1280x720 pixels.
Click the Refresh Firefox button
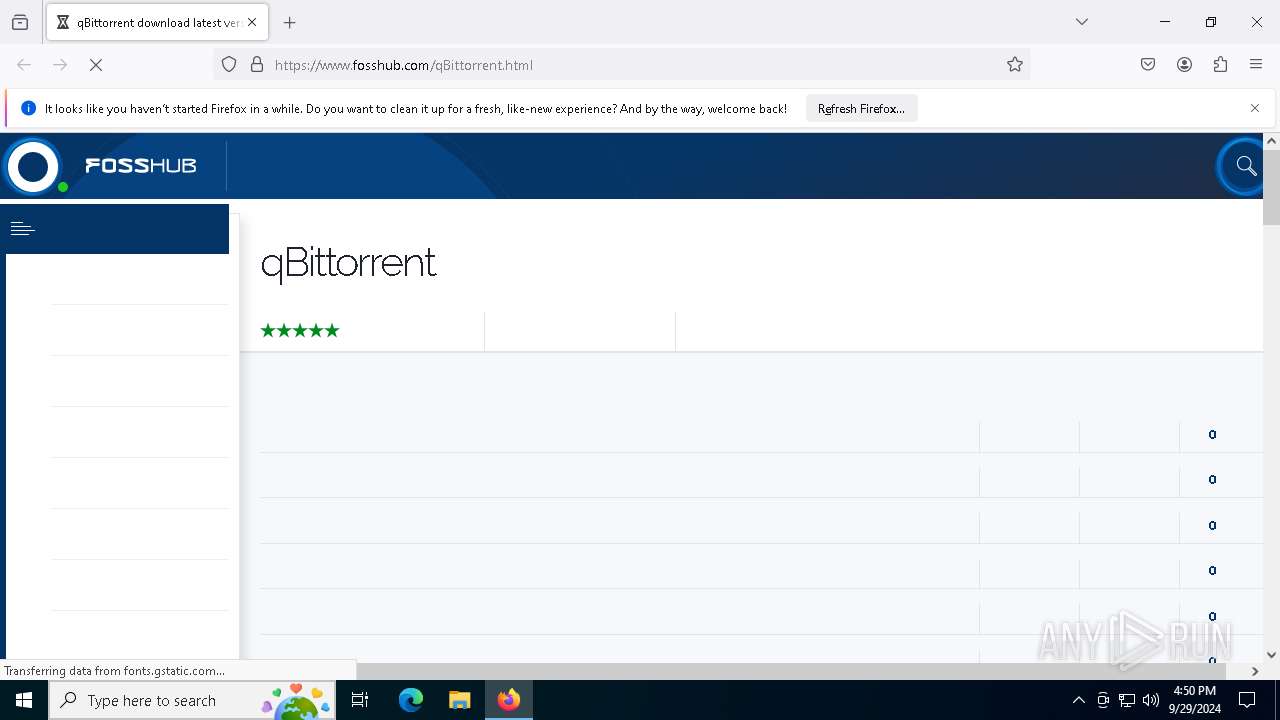(861, 108)
